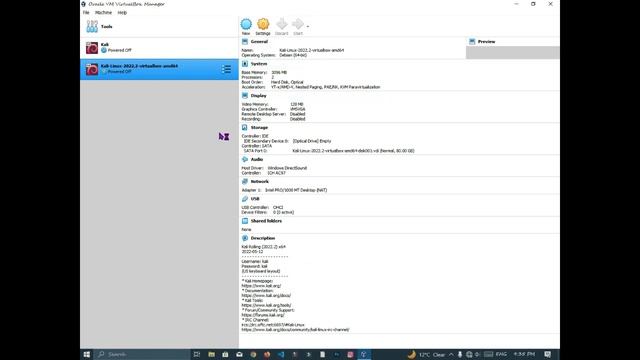Viewport: 640px width, 360px height.
Task: Click the kali.org/tools/ URL text
Action: coord(266,305)
